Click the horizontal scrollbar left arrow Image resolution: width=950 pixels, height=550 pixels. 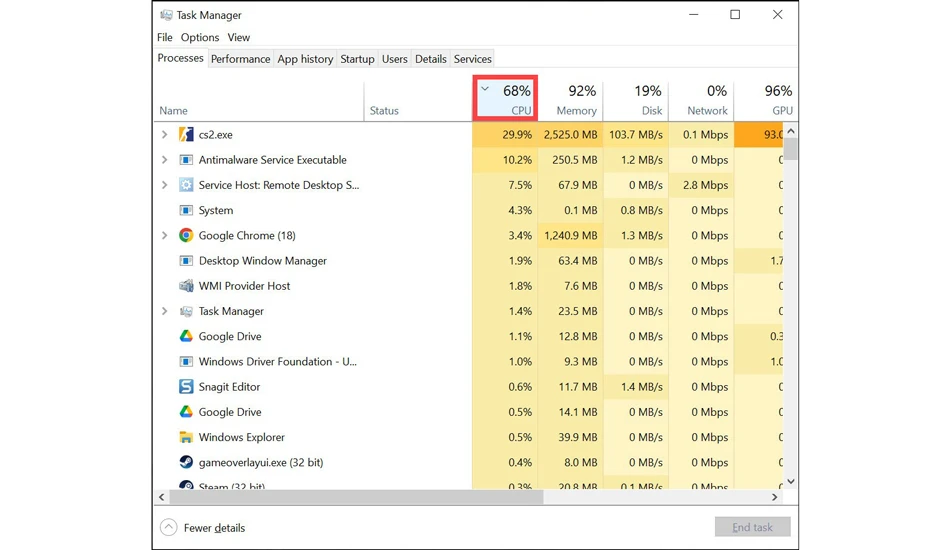(161, 497)
